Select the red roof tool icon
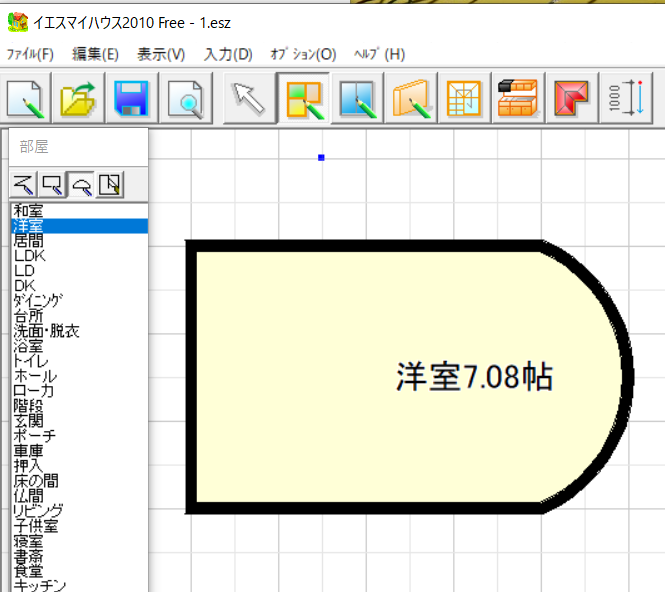The image size is (665, 592). tap(572, 98)
